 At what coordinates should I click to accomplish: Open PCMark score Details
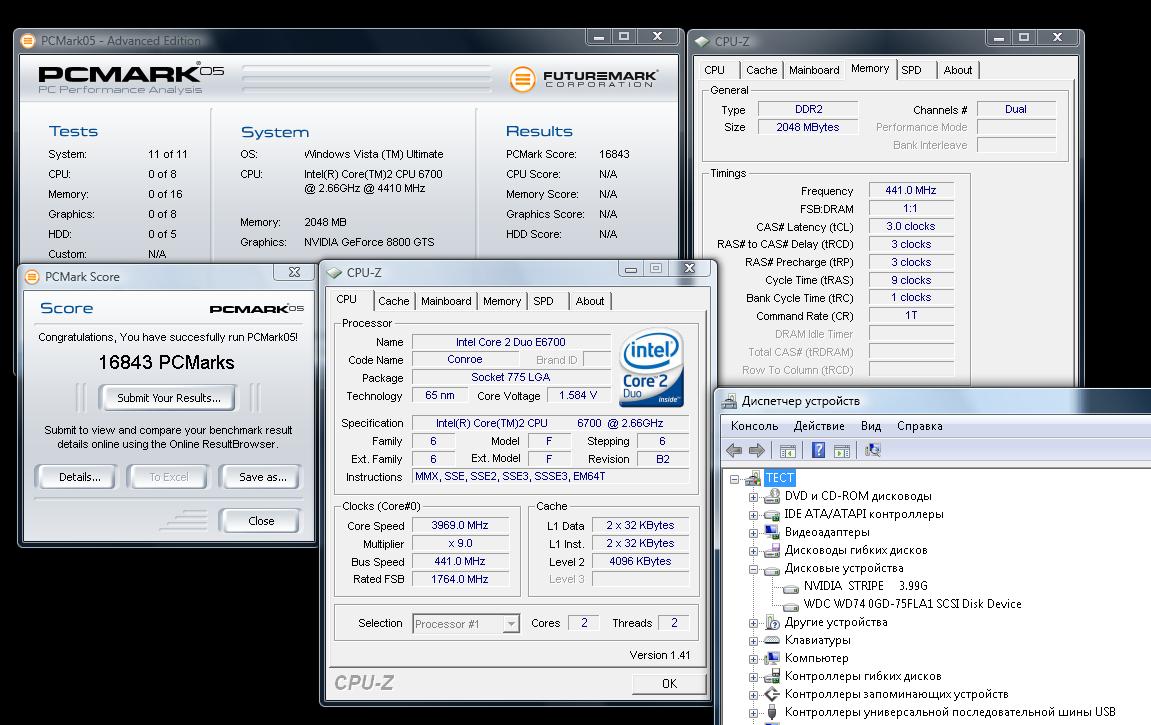(x=79, y=477)
